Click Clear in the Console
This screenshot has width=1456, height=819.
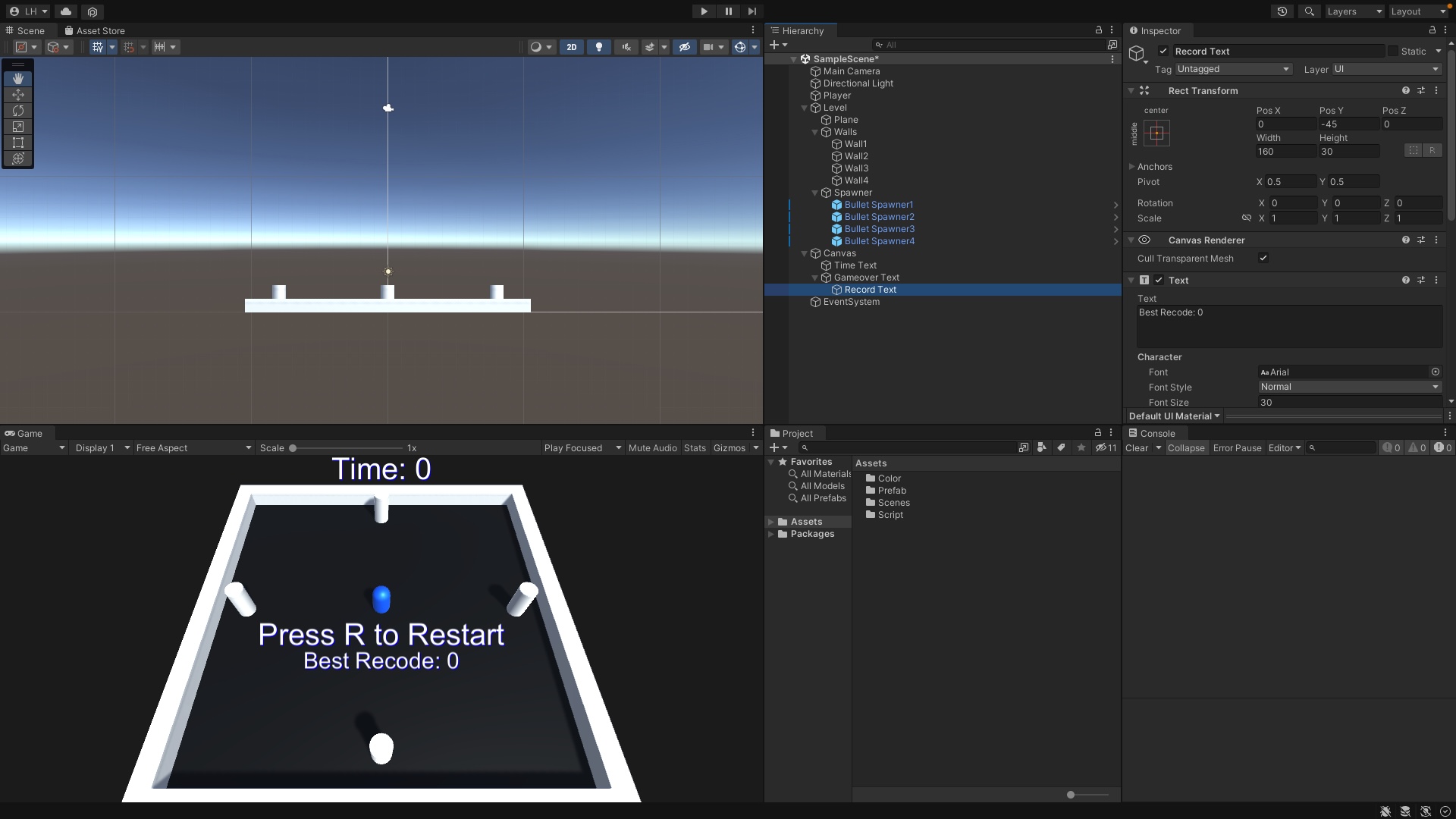pos(1137,448)
